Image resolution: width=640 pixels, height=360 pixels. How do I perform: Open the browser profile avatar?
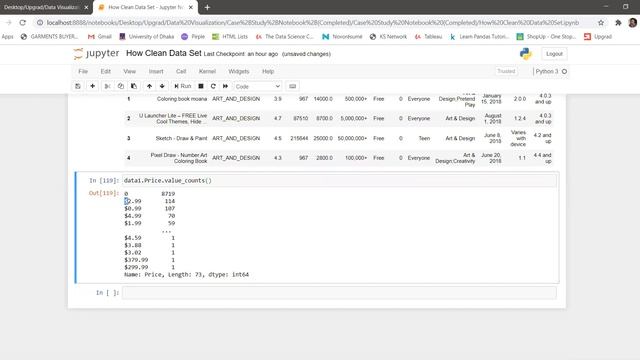click(x=633, y=23)
